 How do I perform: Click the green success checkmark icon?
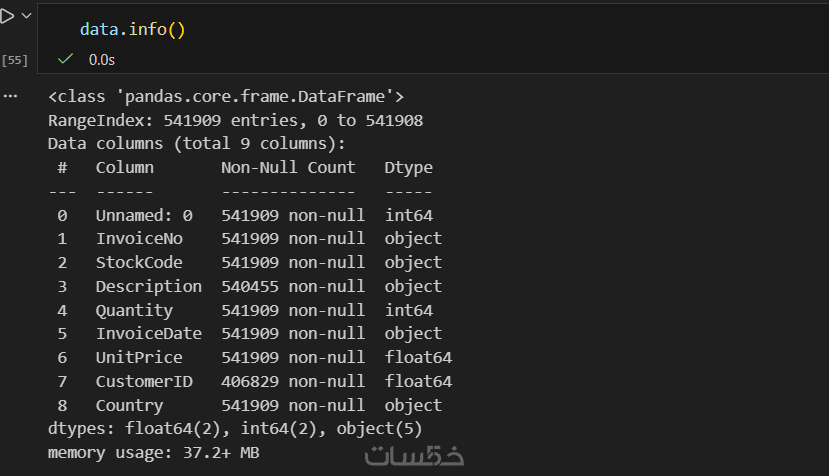[66, 59]
